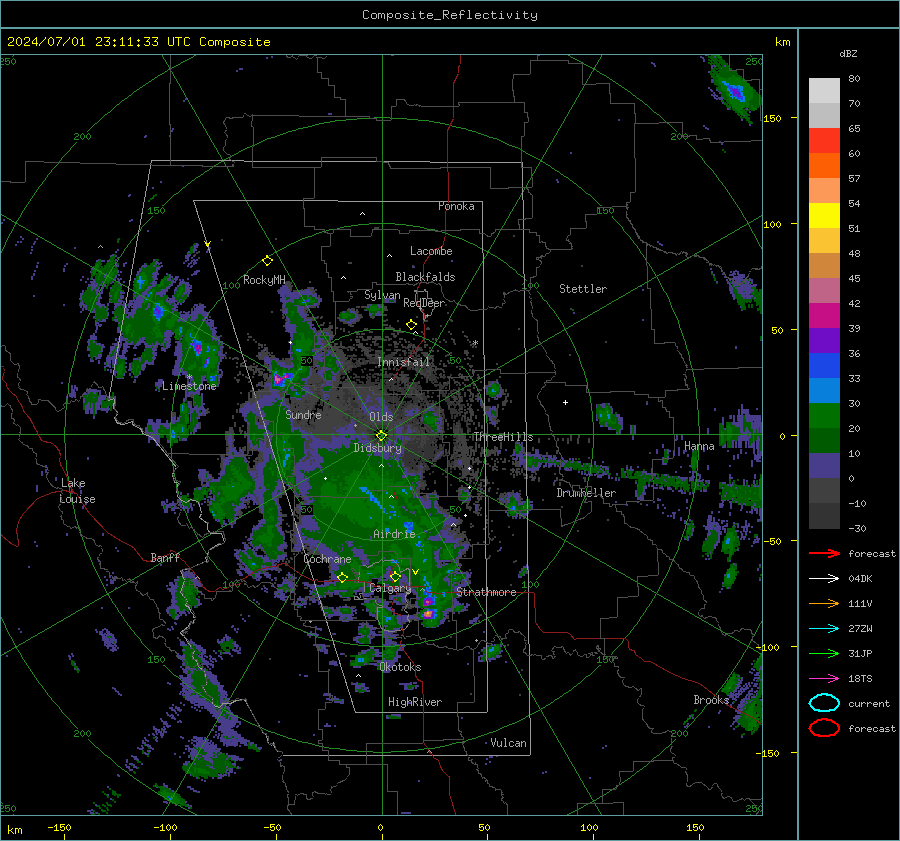This screenshot has height=841, width=900.
Task: Click the Banff city label
Action: point(165,557)
